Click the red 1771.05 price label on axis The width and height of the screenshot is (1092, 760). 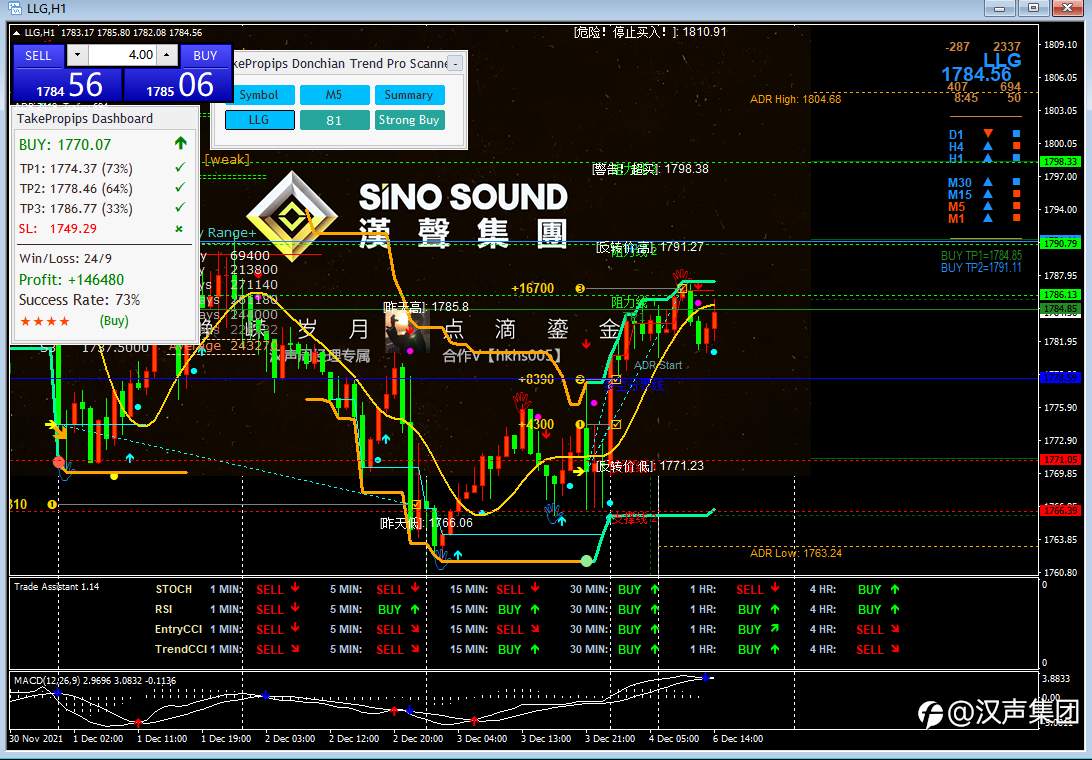point(1060,460)
